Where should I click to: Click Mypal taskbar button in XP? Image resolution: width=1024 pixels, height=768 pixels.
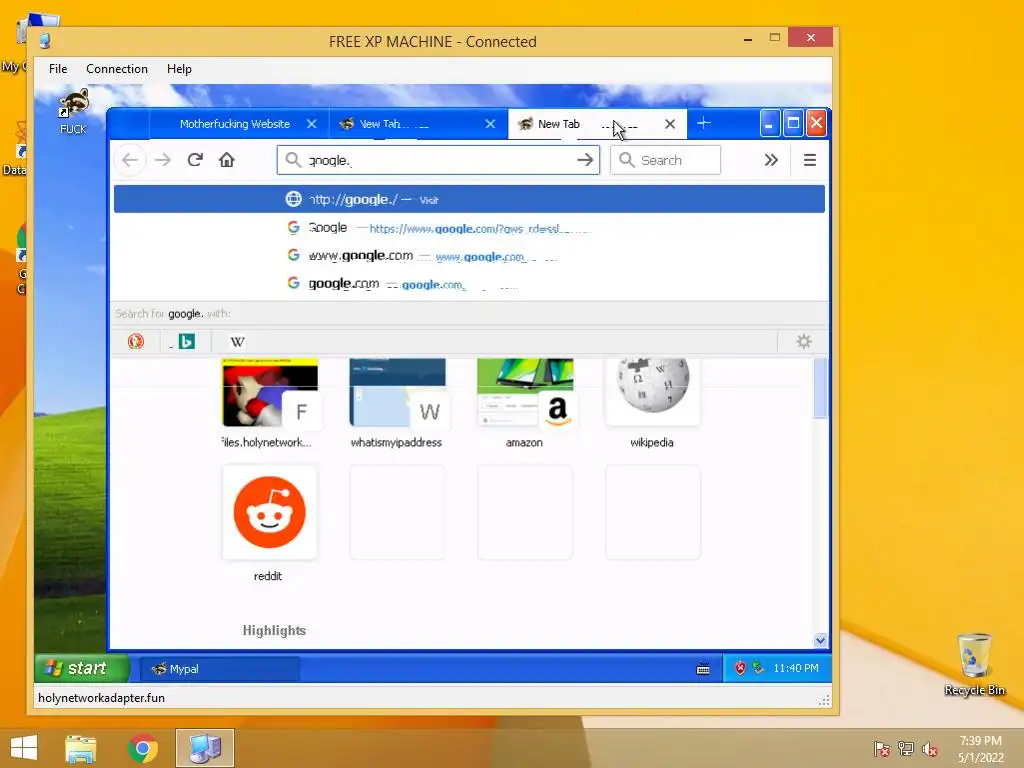point(220,669)
